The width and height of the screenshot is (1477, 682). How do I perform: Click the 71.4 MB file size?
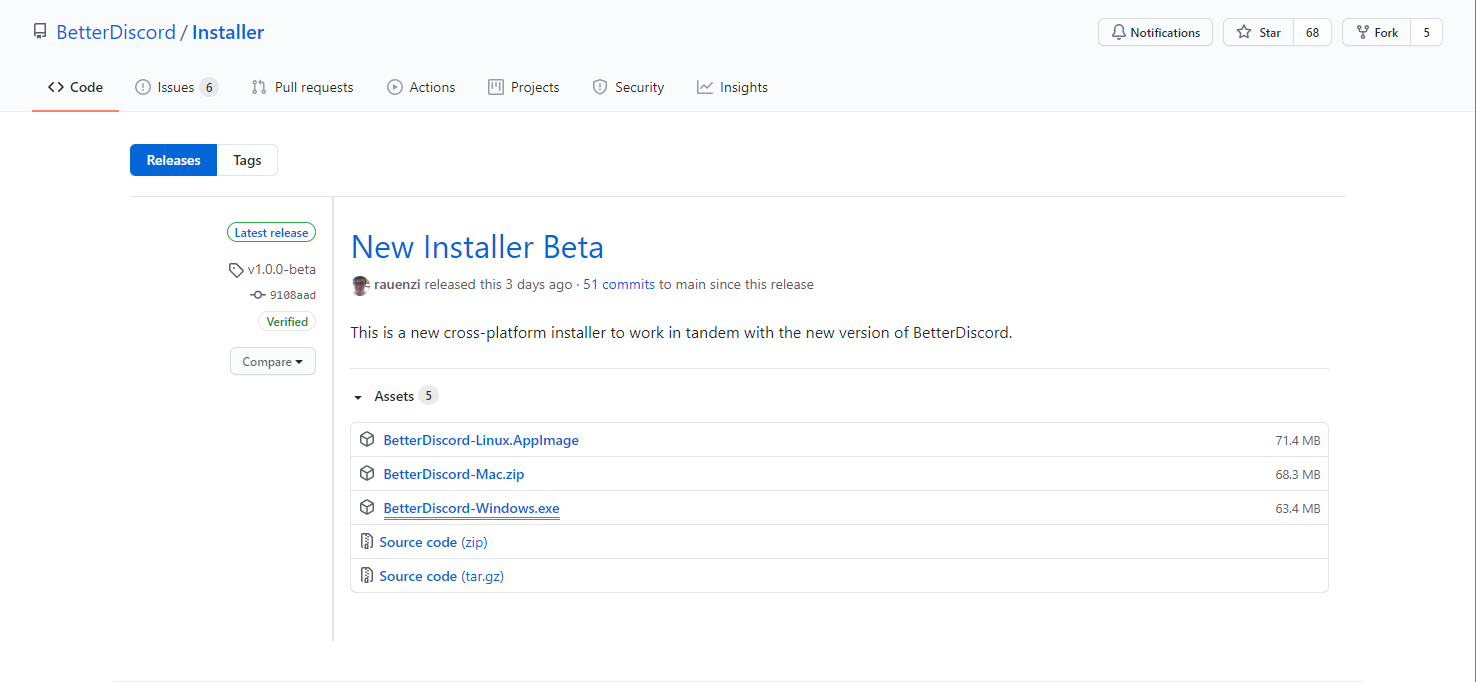1297,441
